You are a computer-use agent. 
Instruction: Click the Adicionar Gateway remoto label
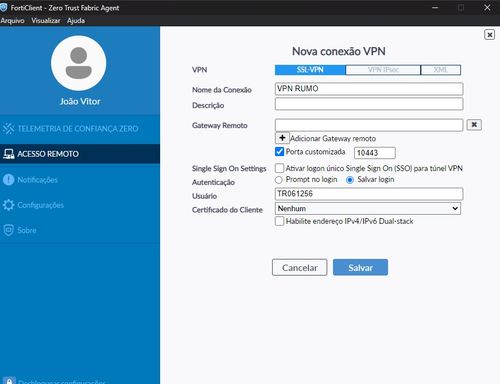(x=333, y=138)
